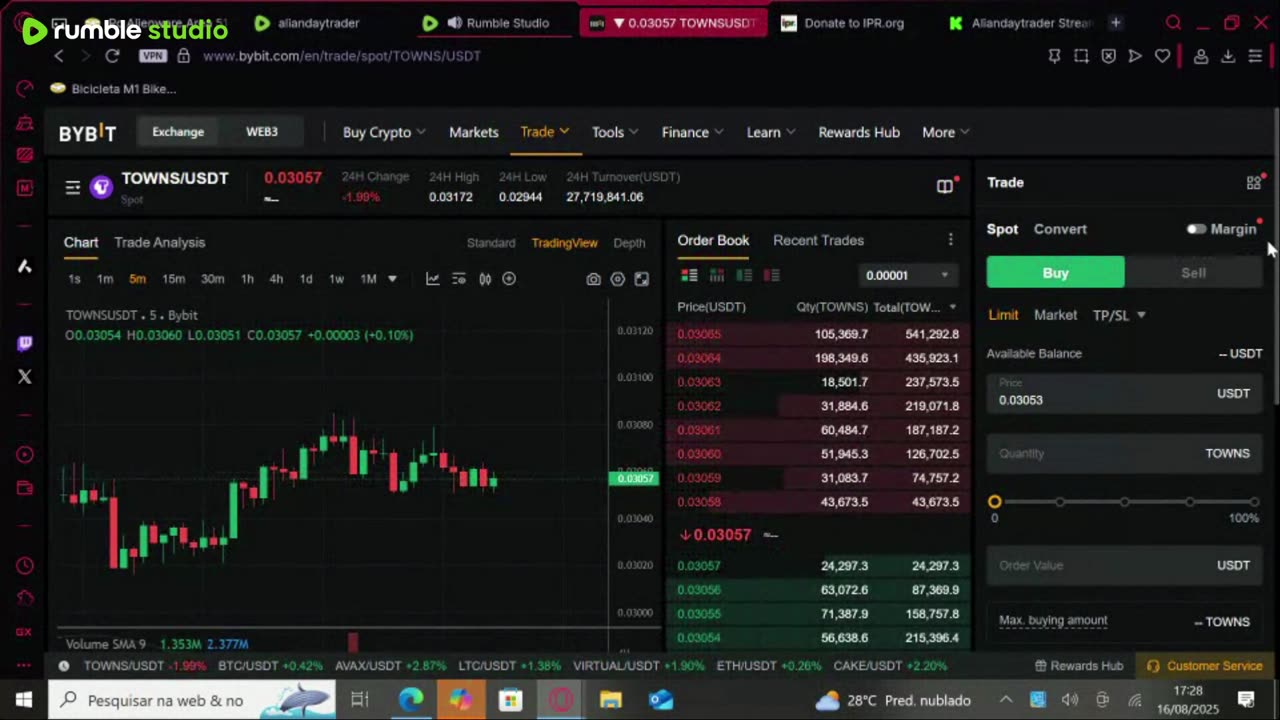Show sell orders only in order book
Viewport: 1280px width, 720px height.
pyautogui.click(x=771, y=275)
